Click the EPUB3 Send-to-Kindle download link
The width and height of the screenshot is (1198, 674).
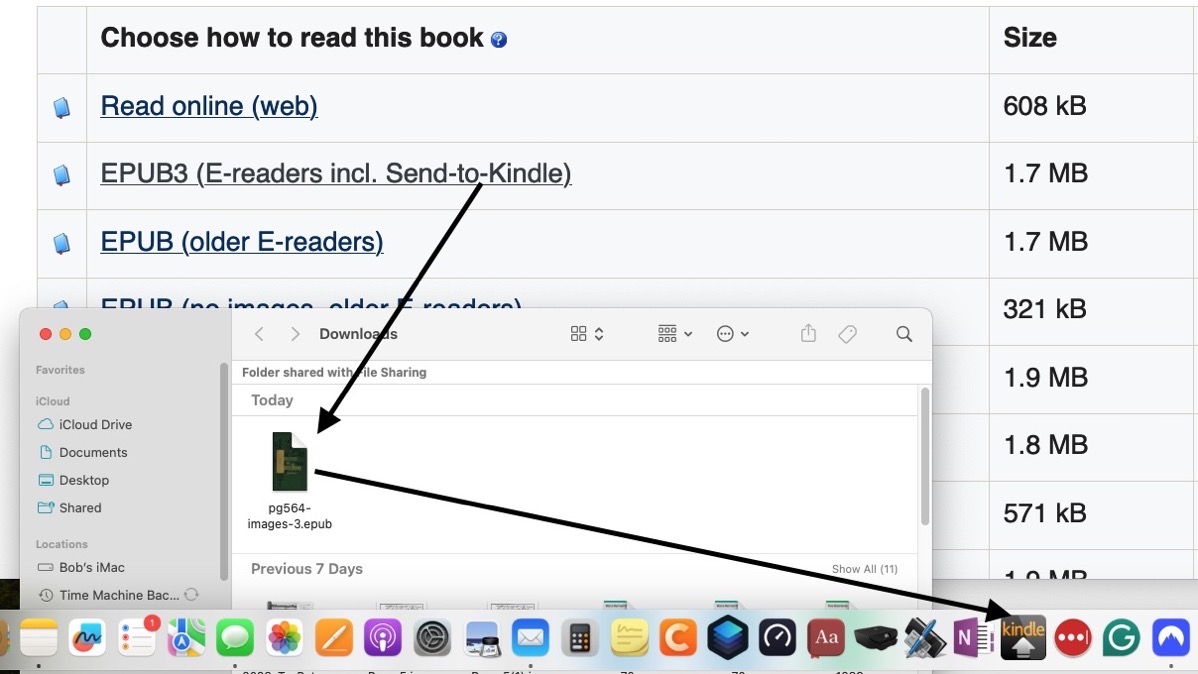pos(335,174)
